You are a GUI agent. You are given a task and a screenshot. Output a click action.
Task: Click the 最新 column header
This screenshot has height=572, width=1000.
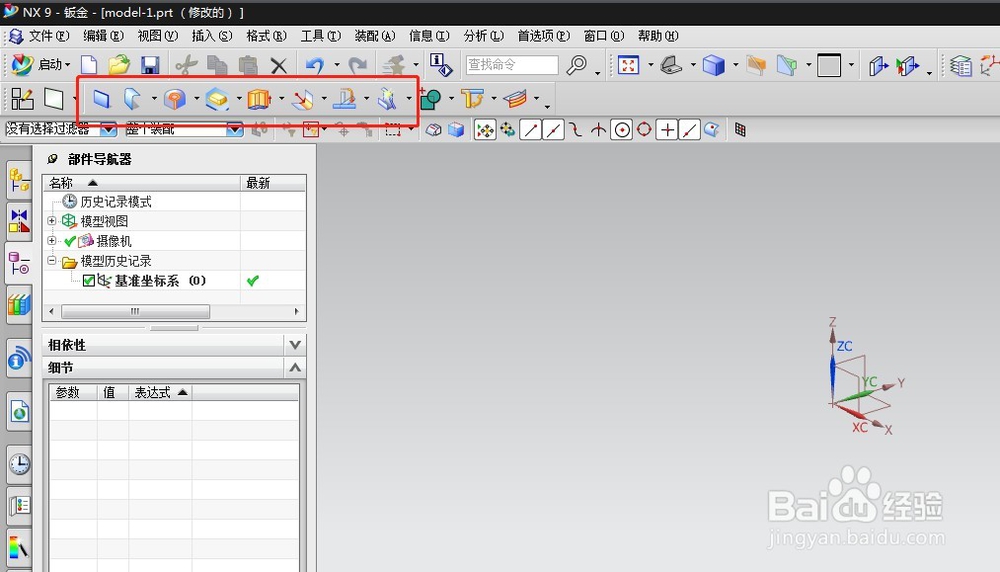[273, 183]
